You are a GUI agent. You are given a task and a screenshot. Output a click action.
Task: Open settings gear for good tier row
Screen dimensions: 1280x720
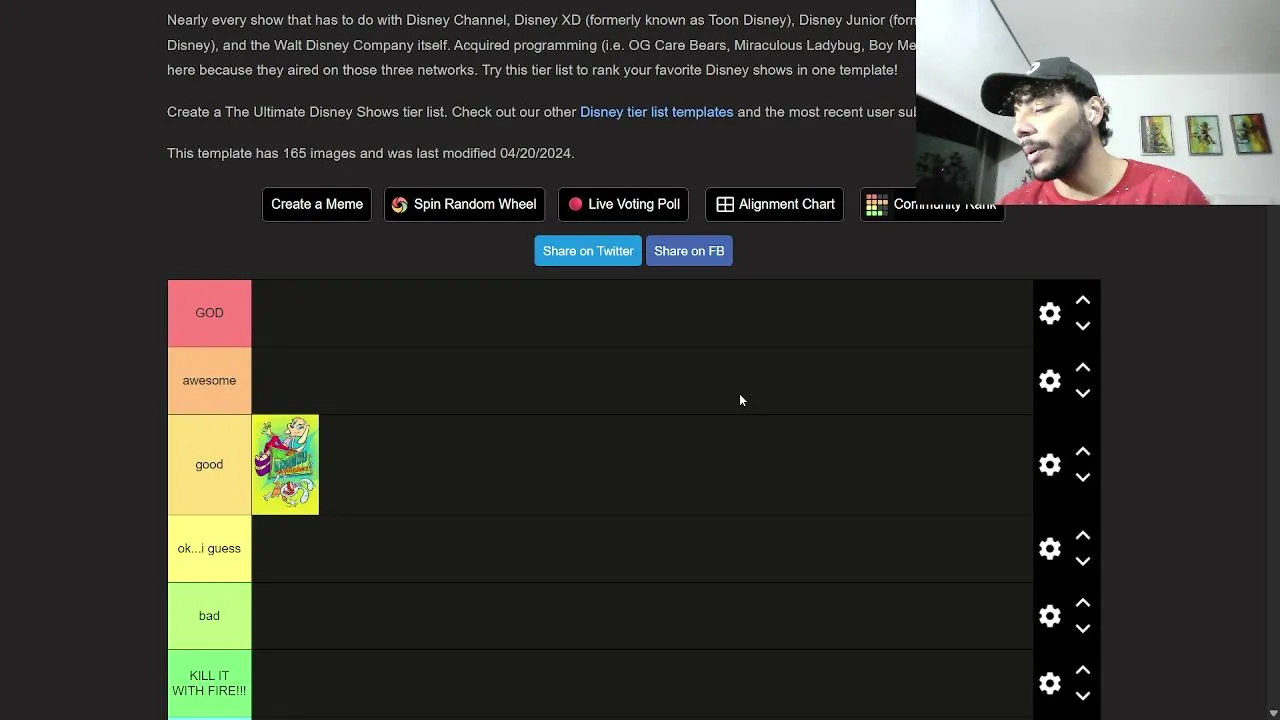1049,465
